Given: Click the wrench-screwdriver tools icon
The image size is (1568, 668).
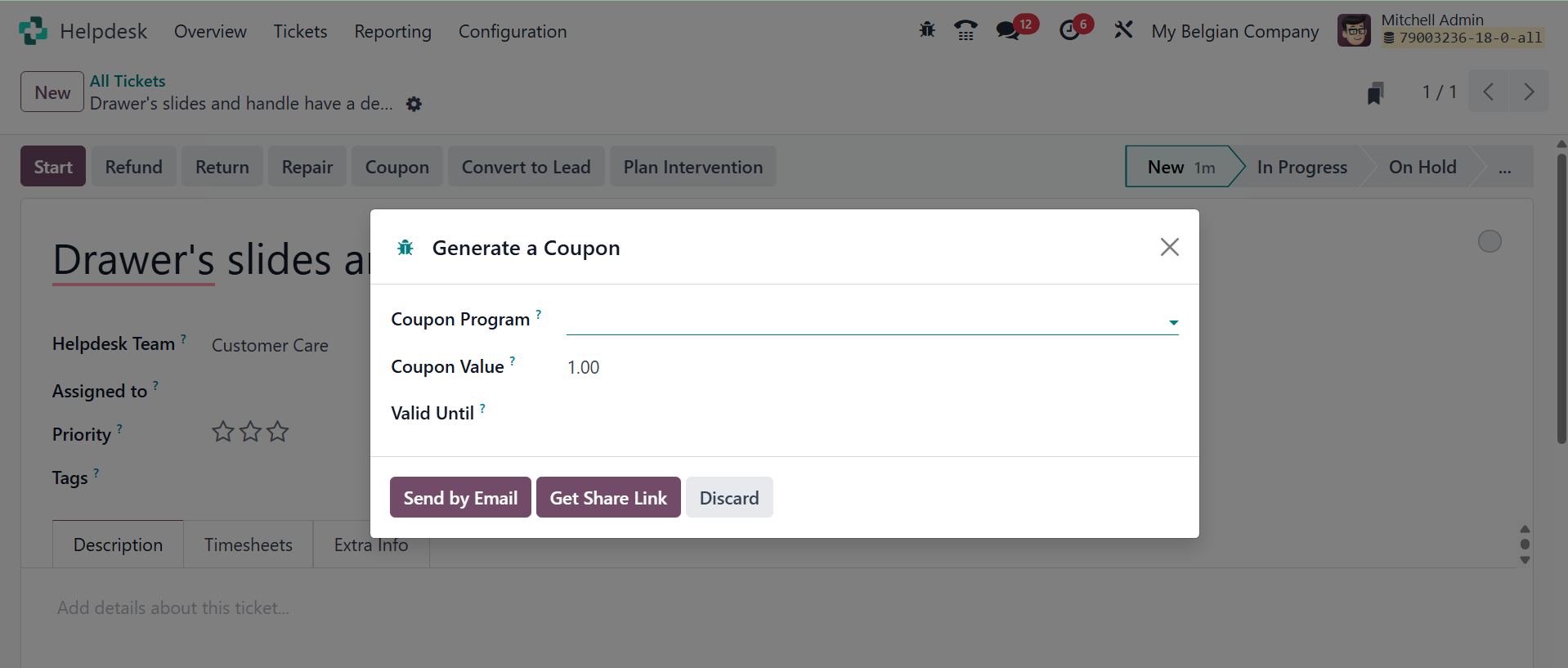Looking at the screenshot, I should point(1123,30).
